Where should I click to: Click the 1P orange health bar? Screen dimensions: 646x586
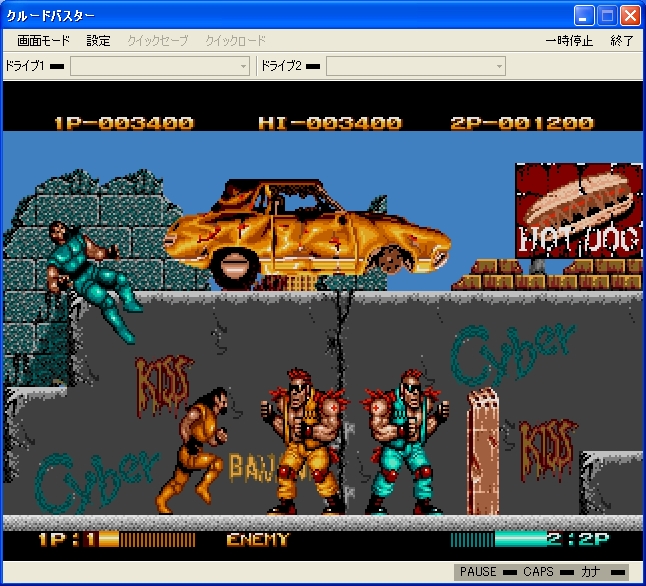(147, 539)
